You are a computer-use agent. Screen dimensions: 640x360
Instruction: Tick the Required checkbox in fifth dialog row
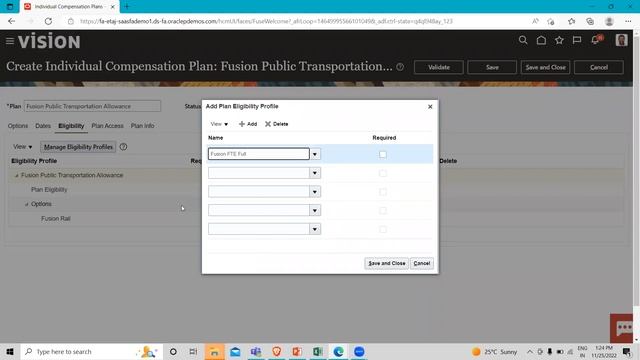(382, 229)
